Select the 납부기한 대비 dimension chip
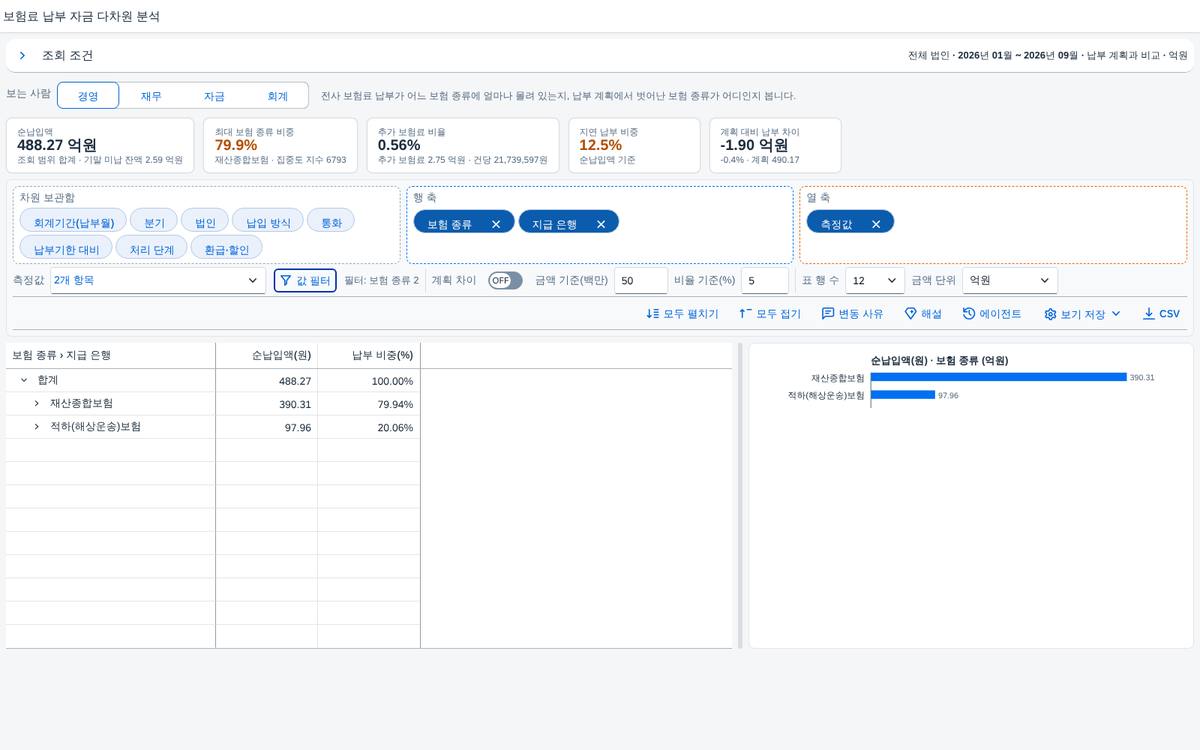1200x750 pixels. [66, 249]
